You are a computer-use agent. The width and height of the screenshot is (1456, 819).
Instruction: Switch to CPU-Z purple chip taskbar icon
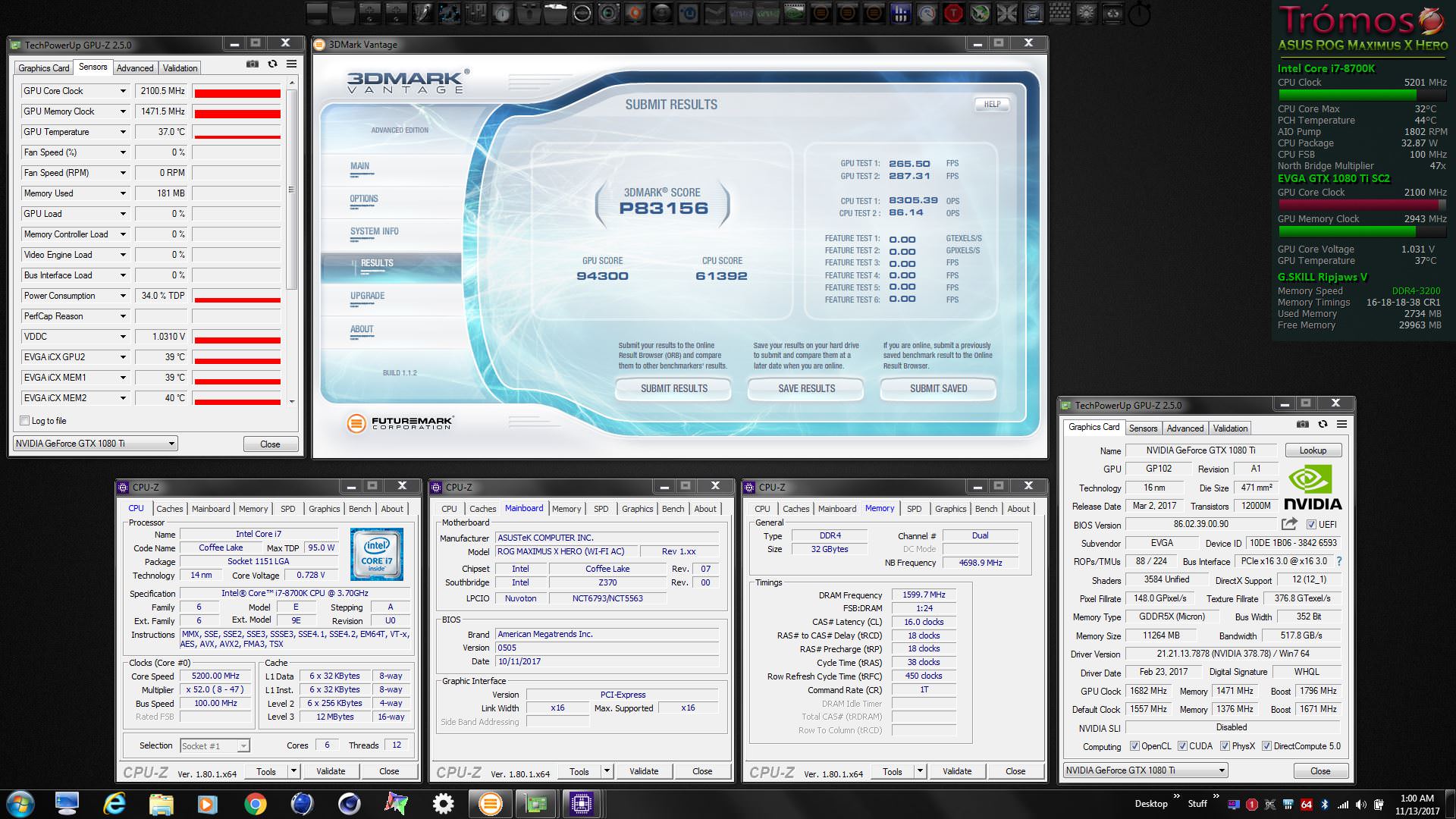tap(582, 804)
